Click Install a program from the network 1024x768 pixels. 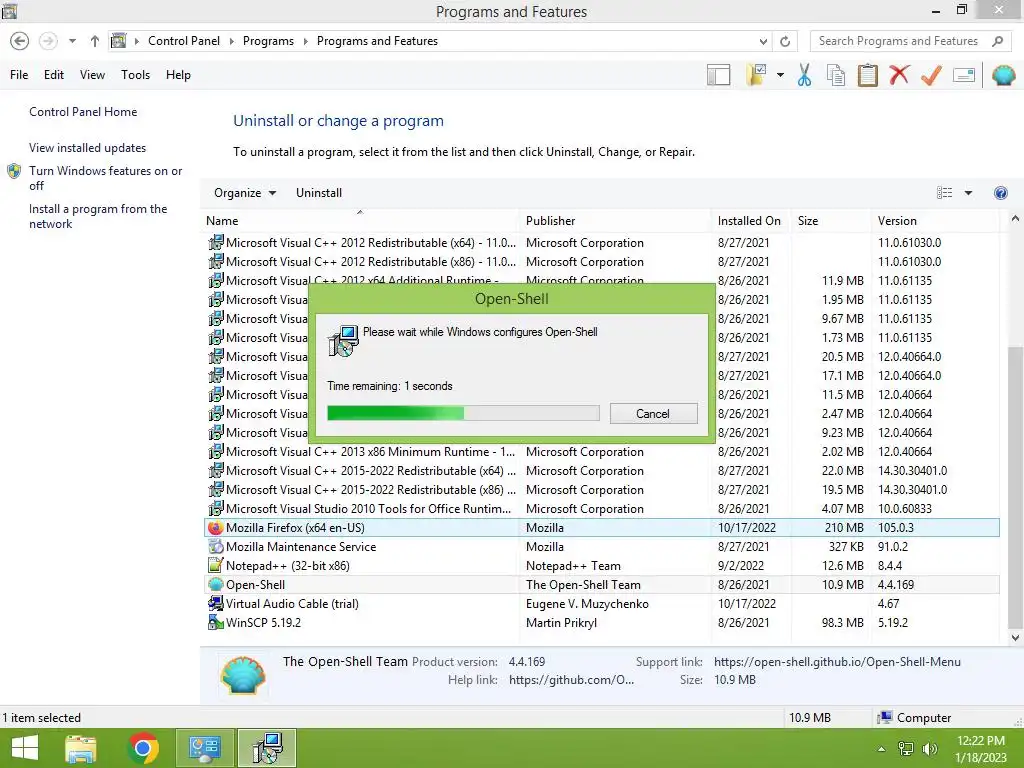pos(98,216)
